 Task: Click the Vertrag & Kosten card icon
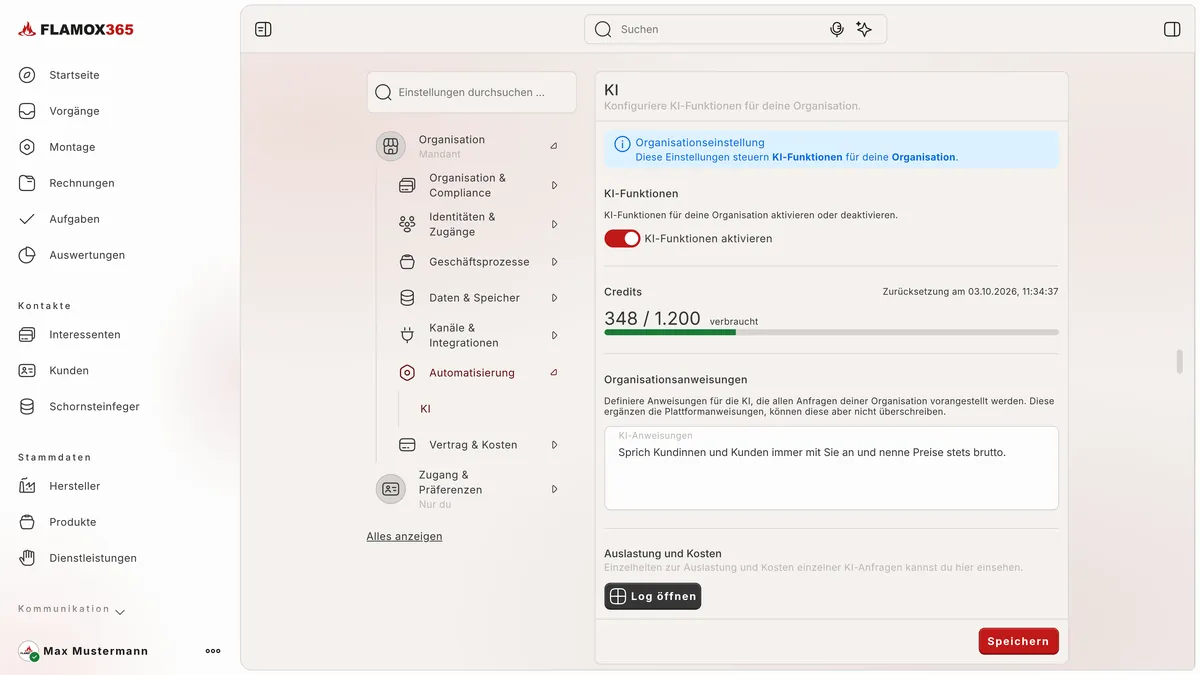point(407,445)
